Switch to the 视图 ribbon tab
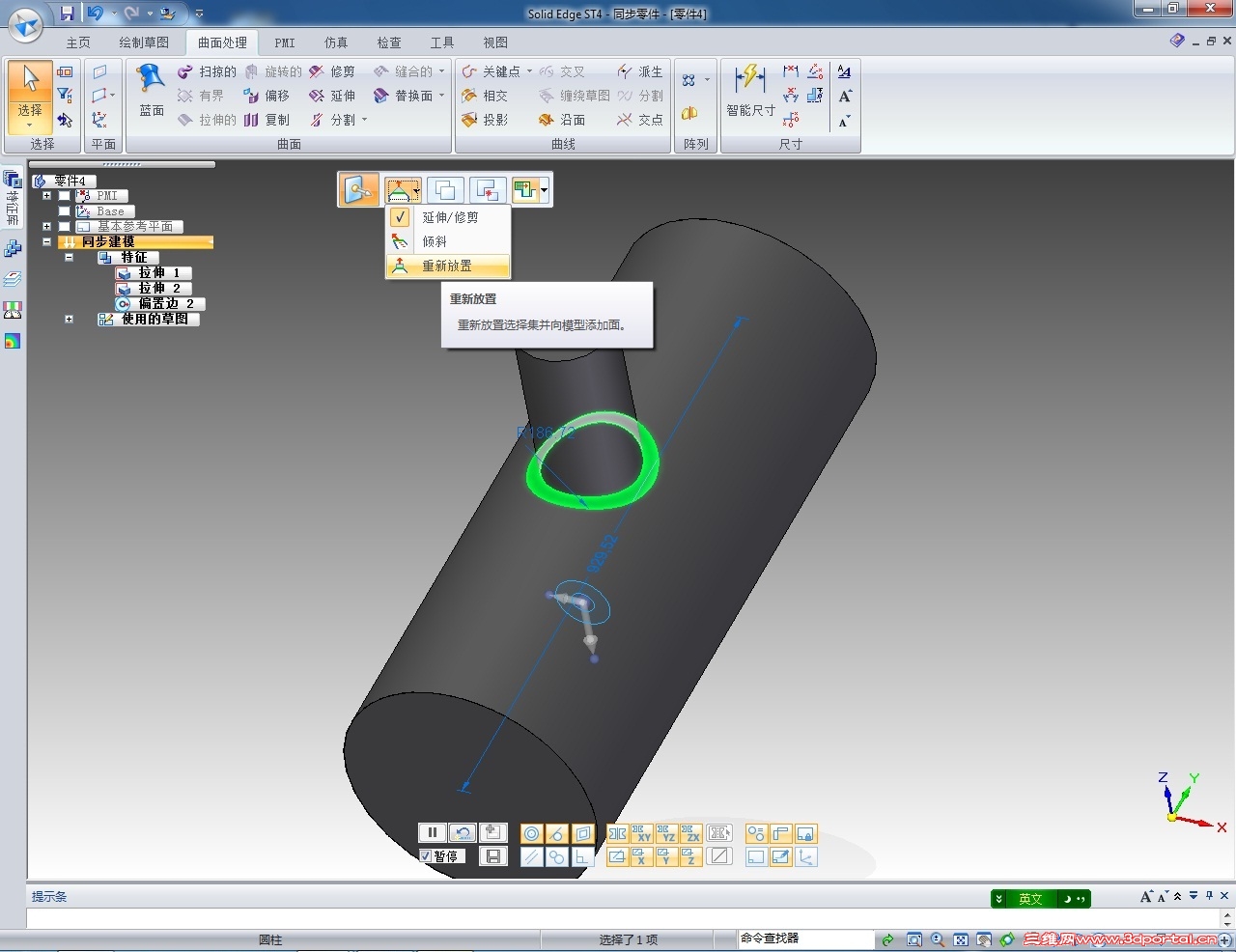This screenshot has height=952, width=1236. click(x=495, y=42)
